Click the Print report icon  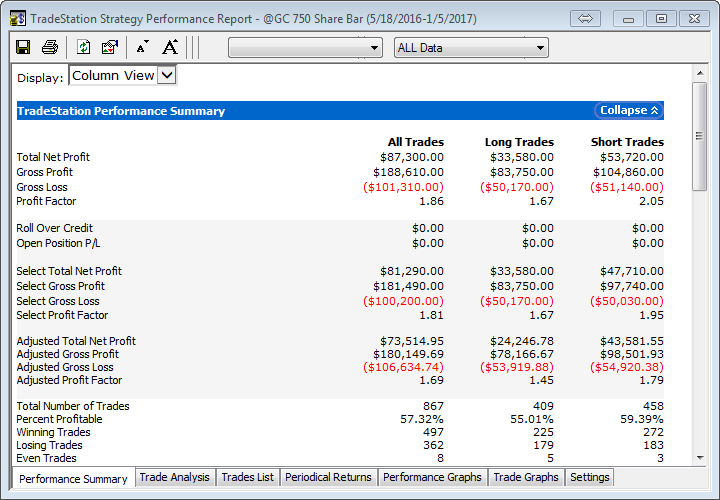pos(50,47)
